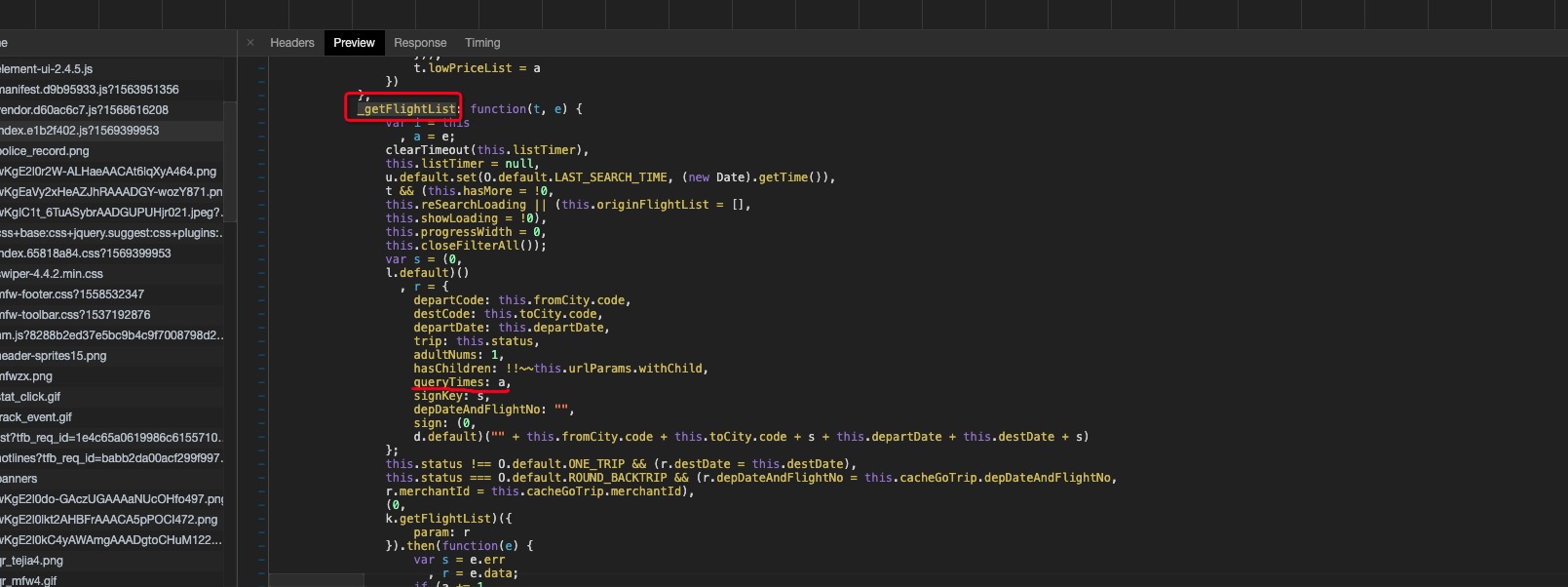Image resolution: width=1568 pixels, height=587 pixels.
Task: Select the mfw-toolbar.css request row
Action: (x=112, y=315)
